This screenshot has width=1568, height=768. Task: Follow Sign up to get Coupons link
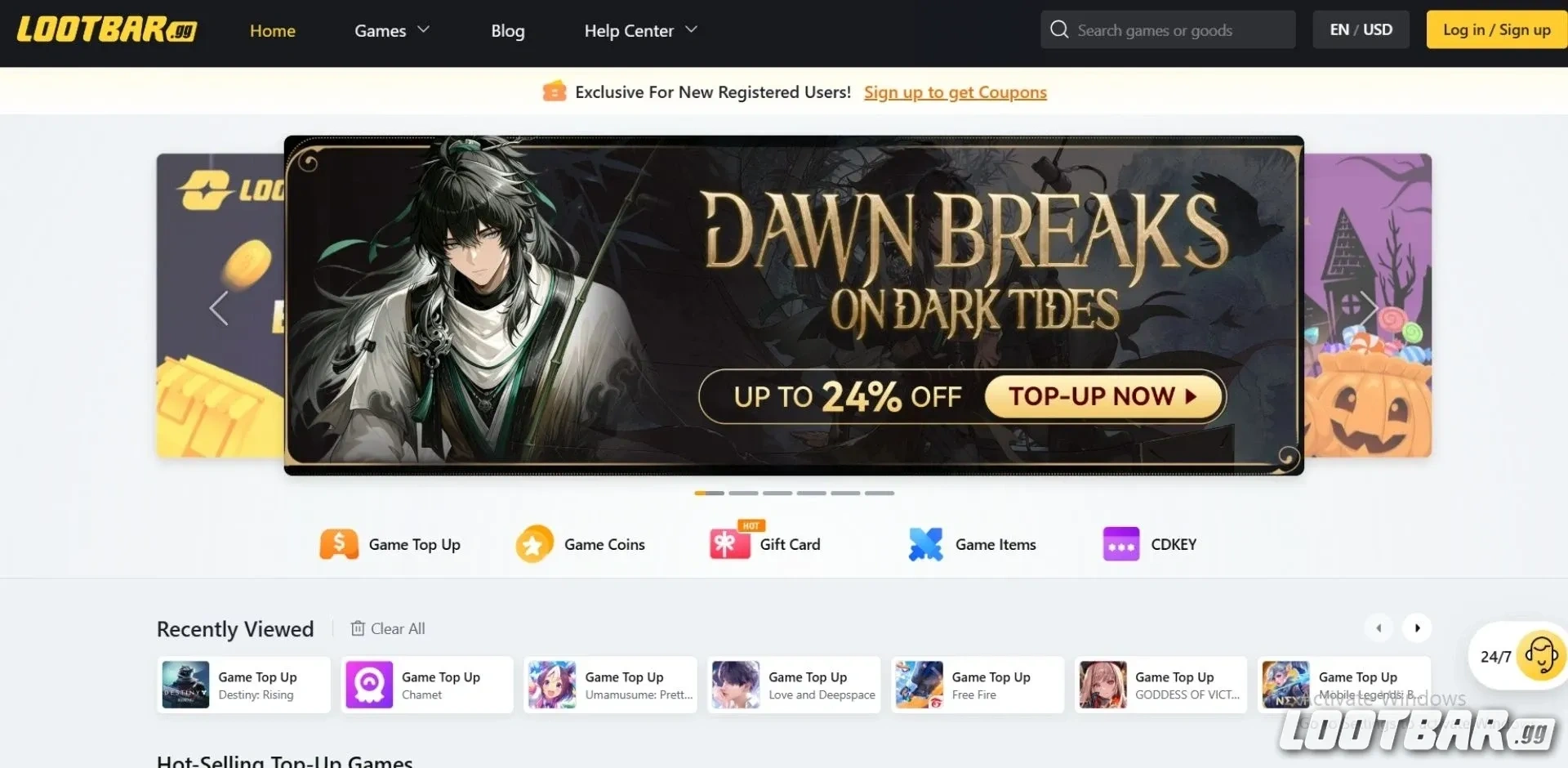click(x=955, y=92)
